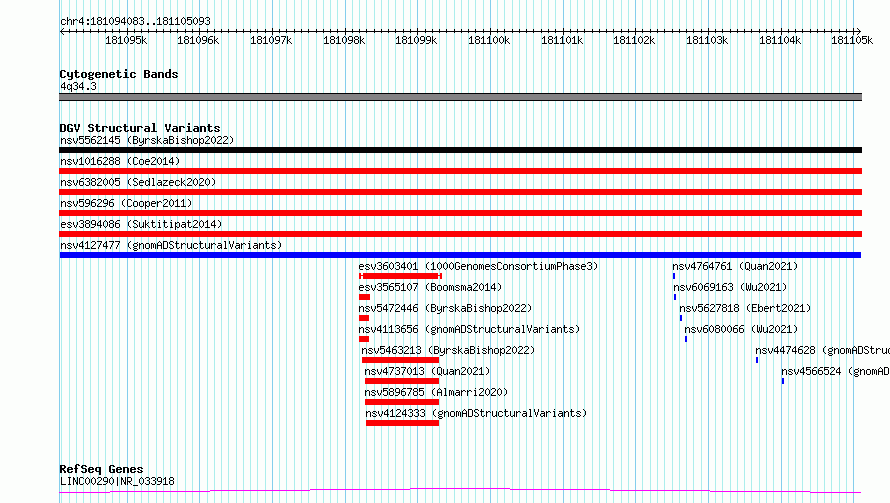Viewport: 890px width, 503px height.
Task: Open nsv1016288 (Coe2014) variant label
Action: tap(120, 161)
